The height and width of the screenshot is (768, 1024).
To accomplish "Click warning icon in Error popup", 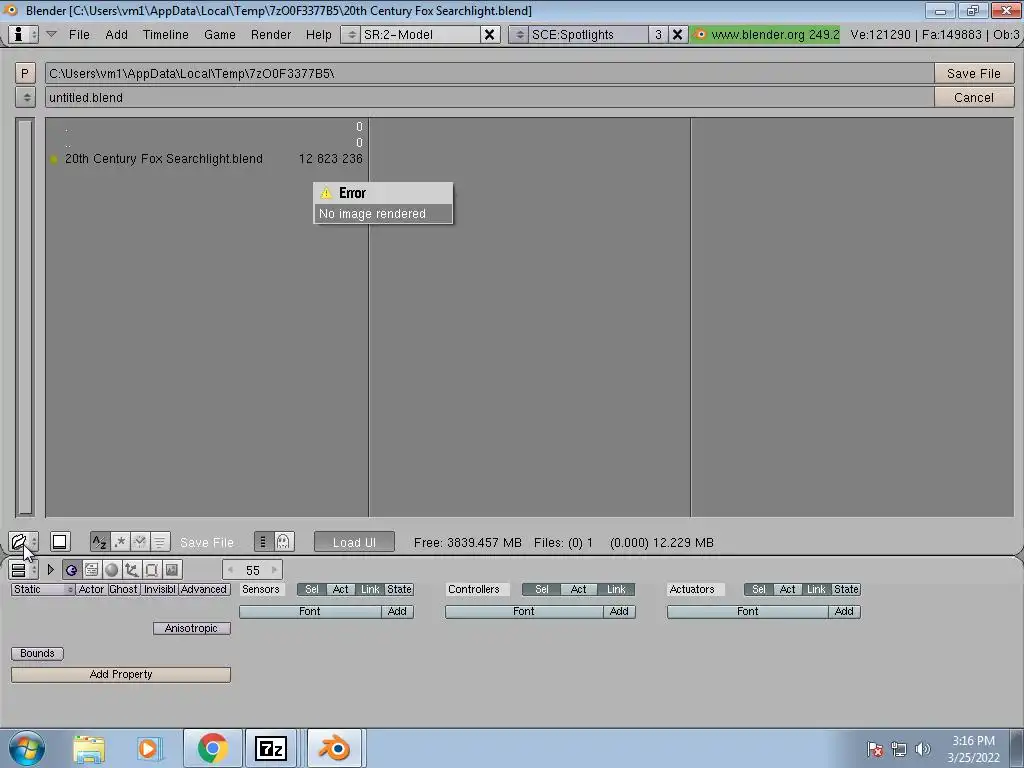I will coord(326,193).
